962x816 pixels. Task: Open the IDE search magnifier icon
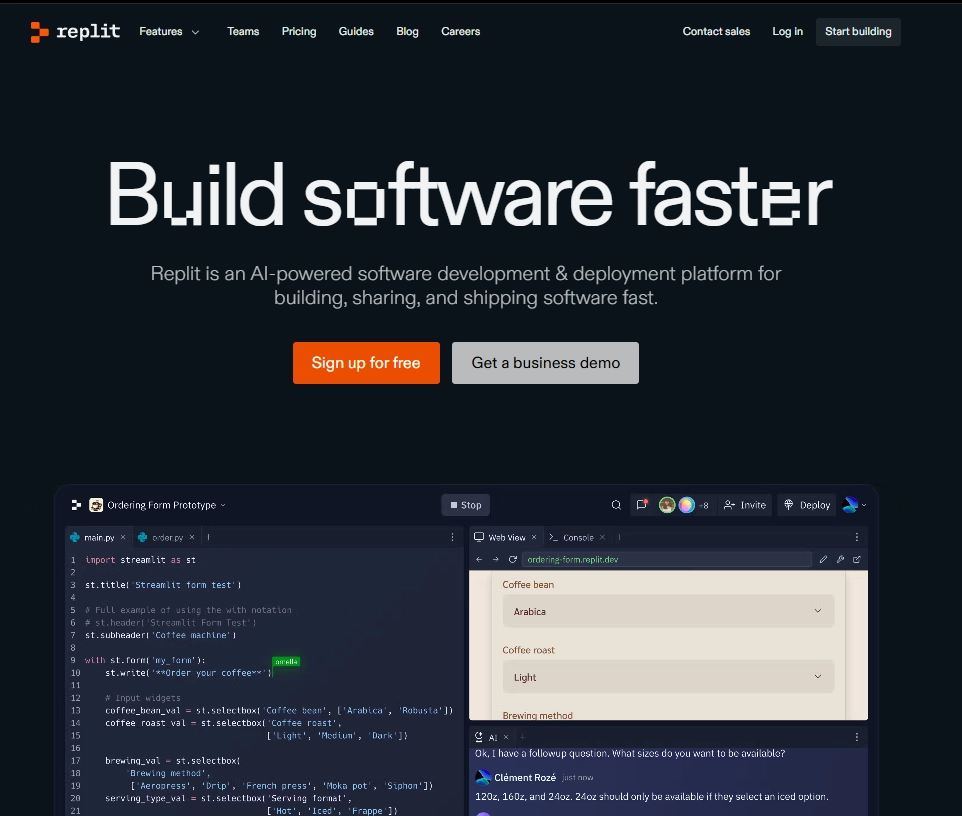point(616,505)
